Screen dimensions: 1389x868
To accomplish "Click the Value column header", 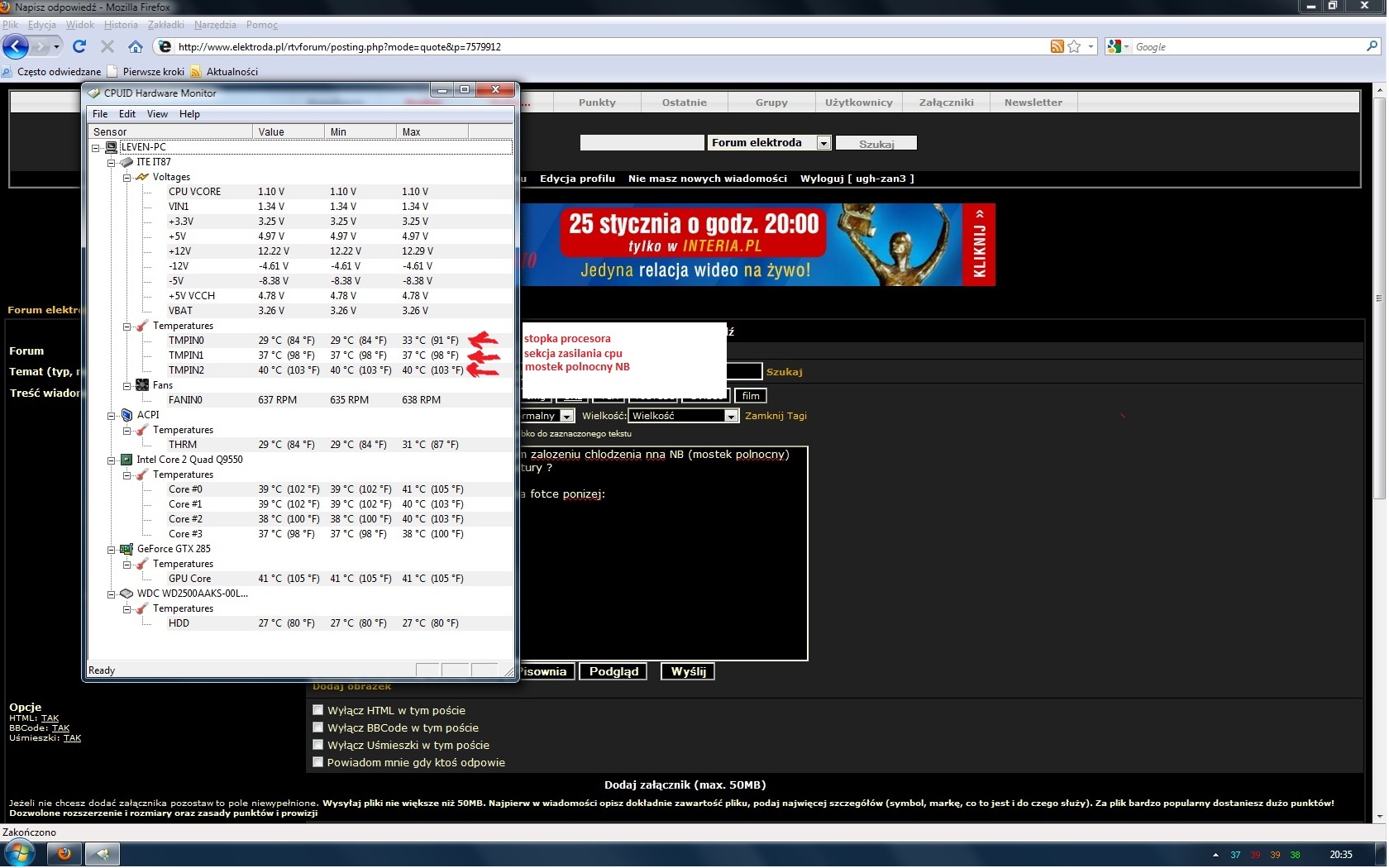I will 289,132.
